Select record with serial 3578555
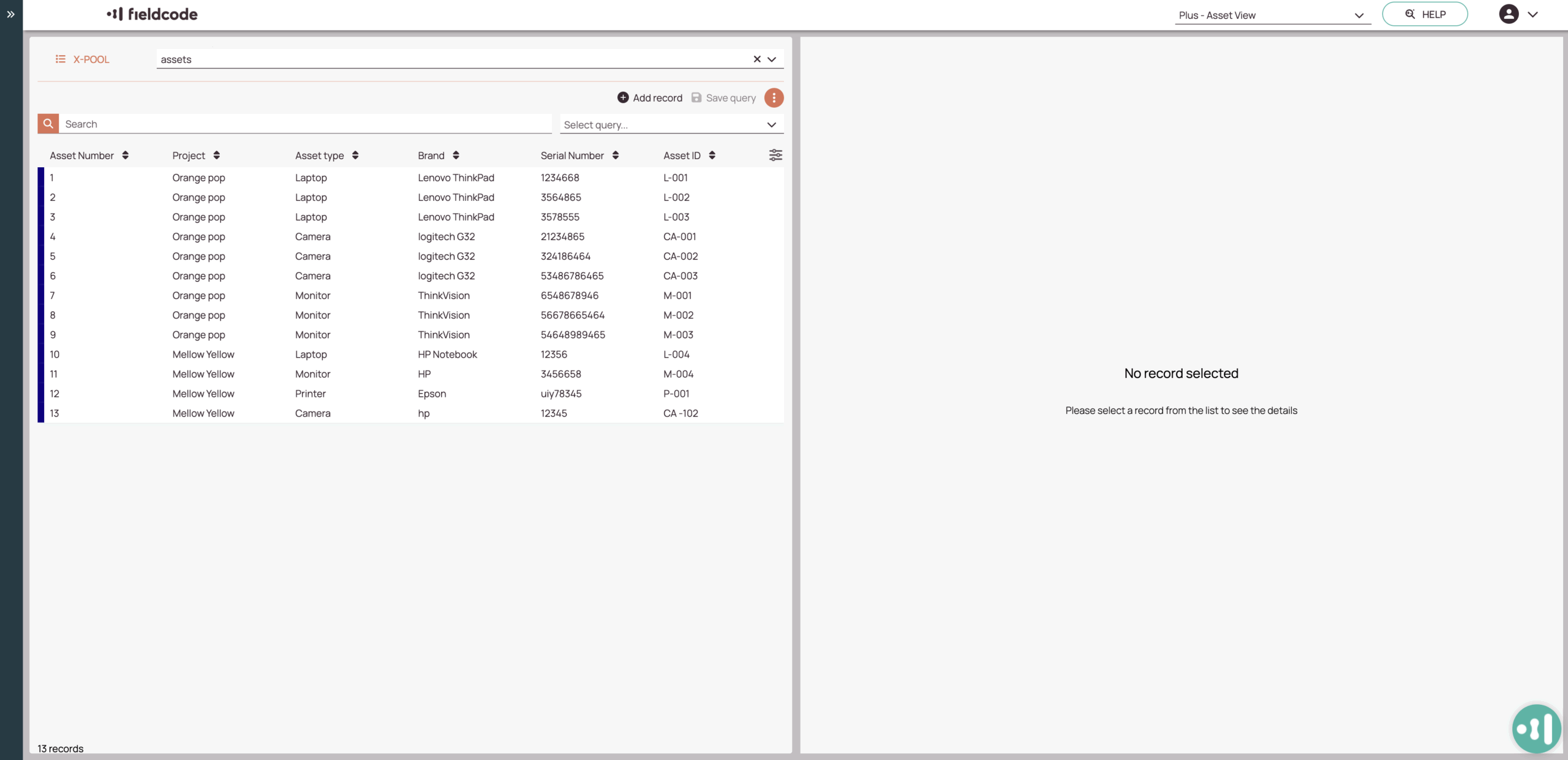Screen dimensions: 1568x760 tap(410, 217)
